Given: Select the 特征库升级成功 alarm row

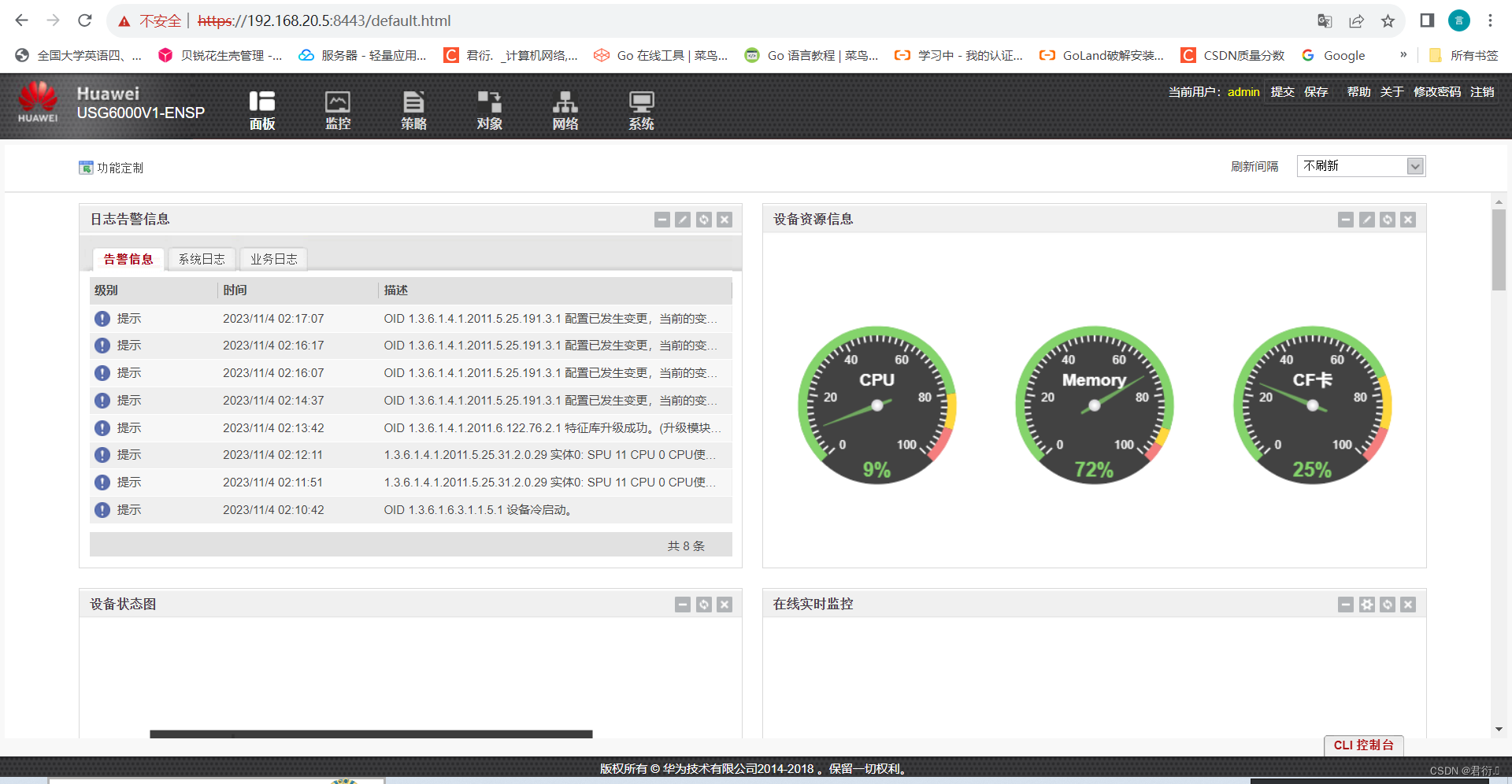Looking at the screenshot, I should (411, 428).
